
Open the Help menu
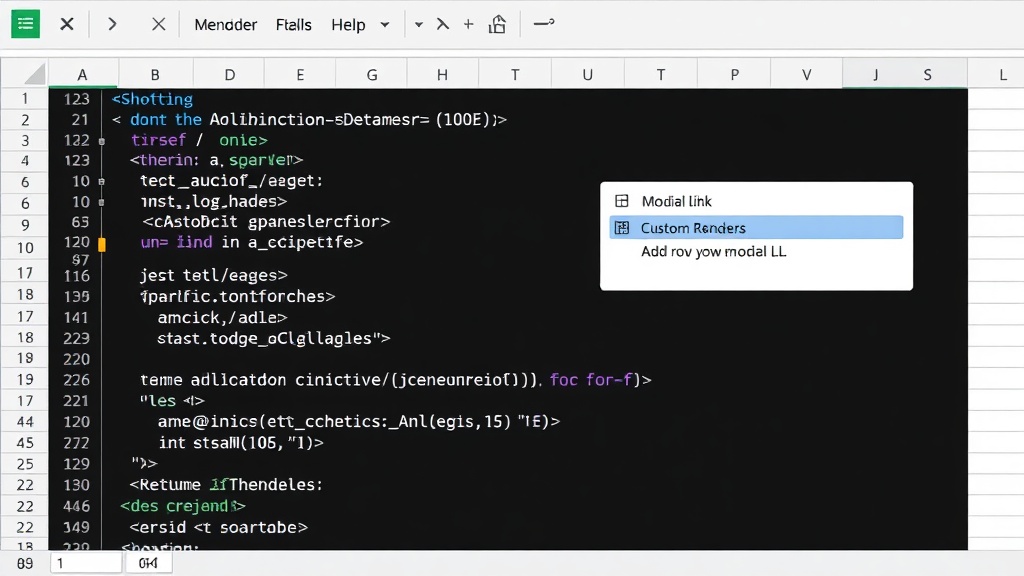coord(348,25)
